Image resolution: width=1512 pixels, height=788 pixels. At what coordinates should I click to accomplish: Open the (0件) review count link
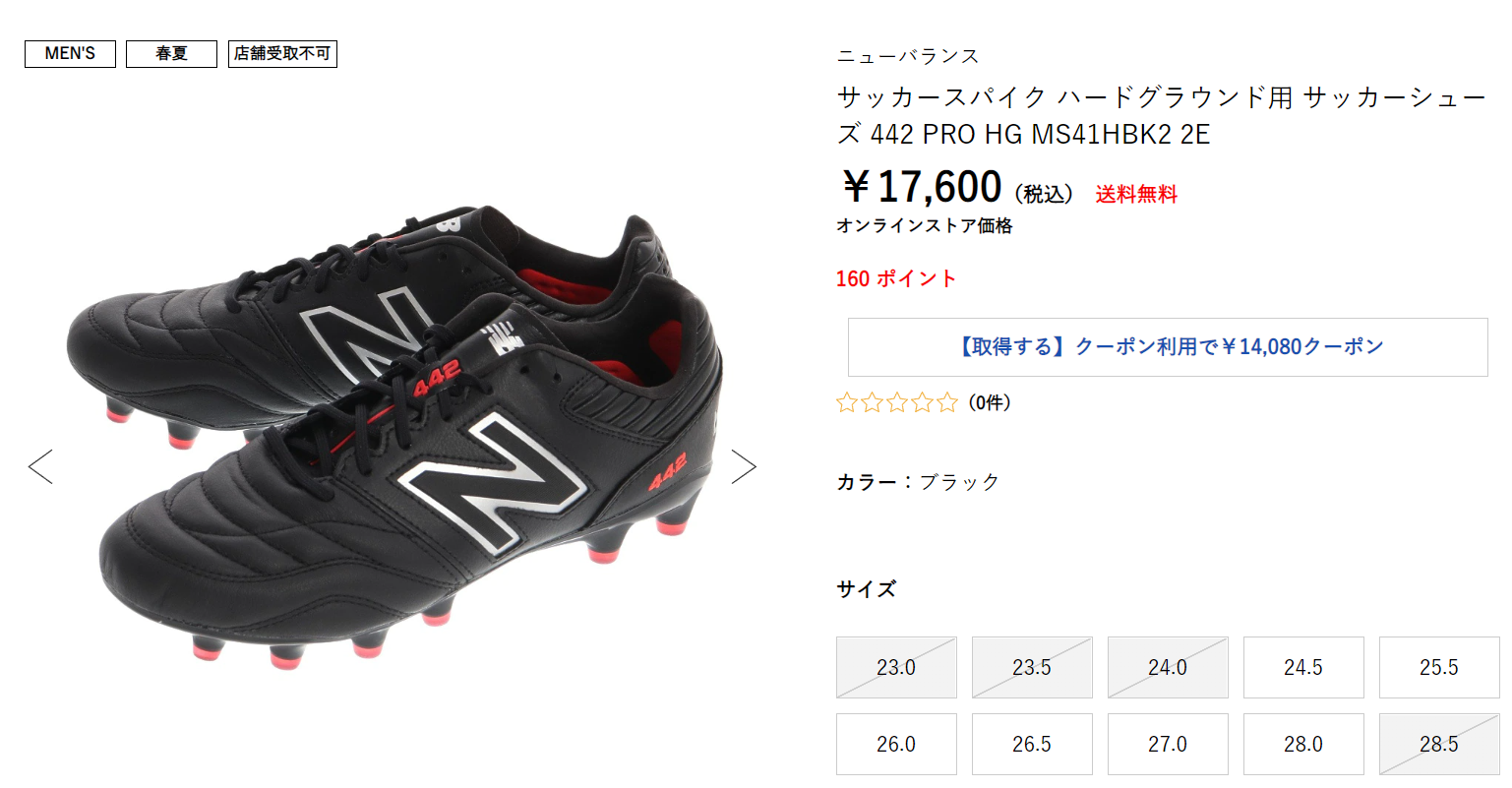tap(989, 402)
